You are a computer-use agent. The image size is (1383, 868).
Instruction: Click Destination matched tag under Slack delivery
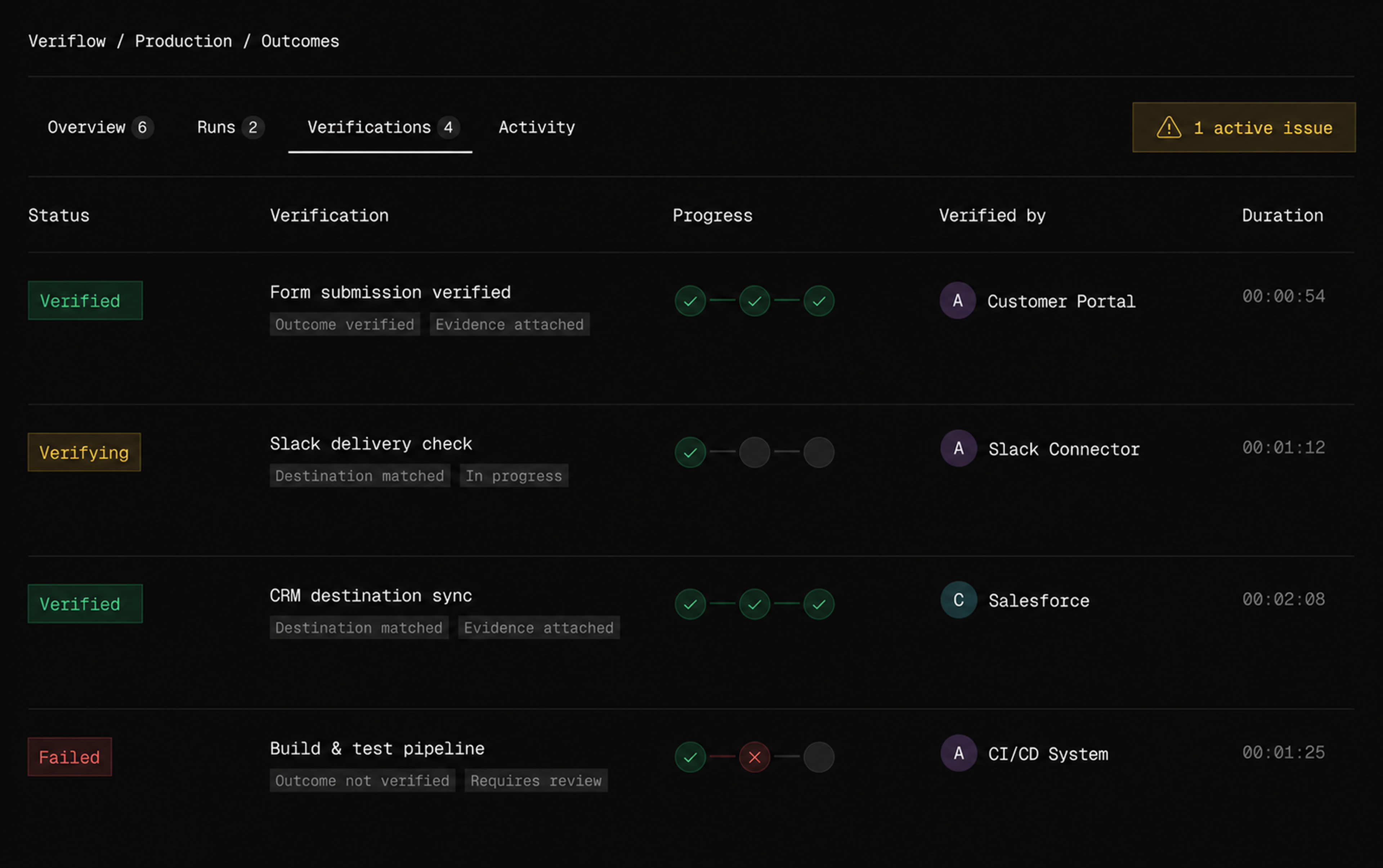(x=359, y=476)
